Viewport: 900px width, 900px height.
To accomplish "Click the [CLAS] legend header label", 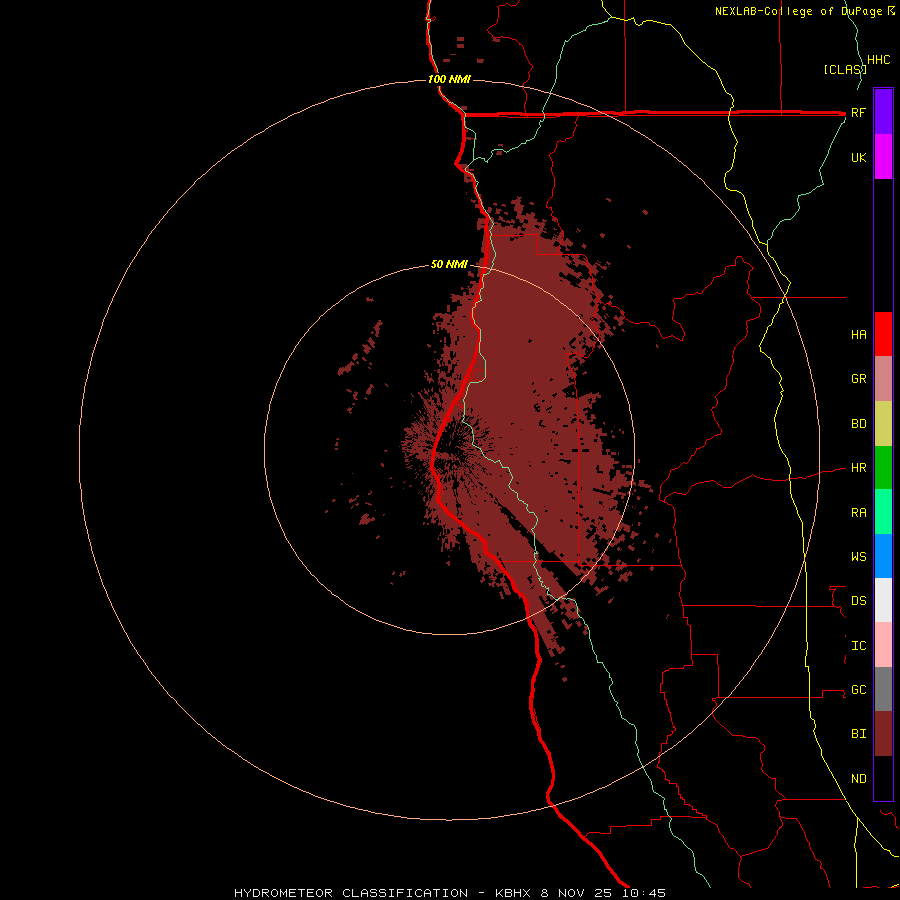I will coord(845,69).
